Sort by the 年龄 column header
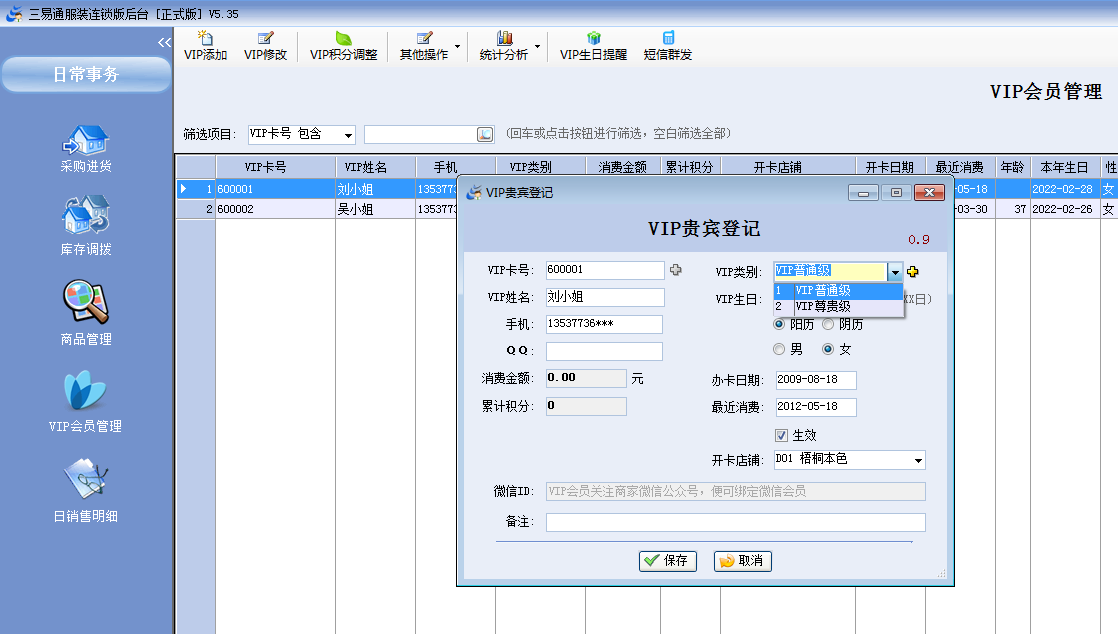Viewport: 1118px width, 634px height. click(1012, 167)
